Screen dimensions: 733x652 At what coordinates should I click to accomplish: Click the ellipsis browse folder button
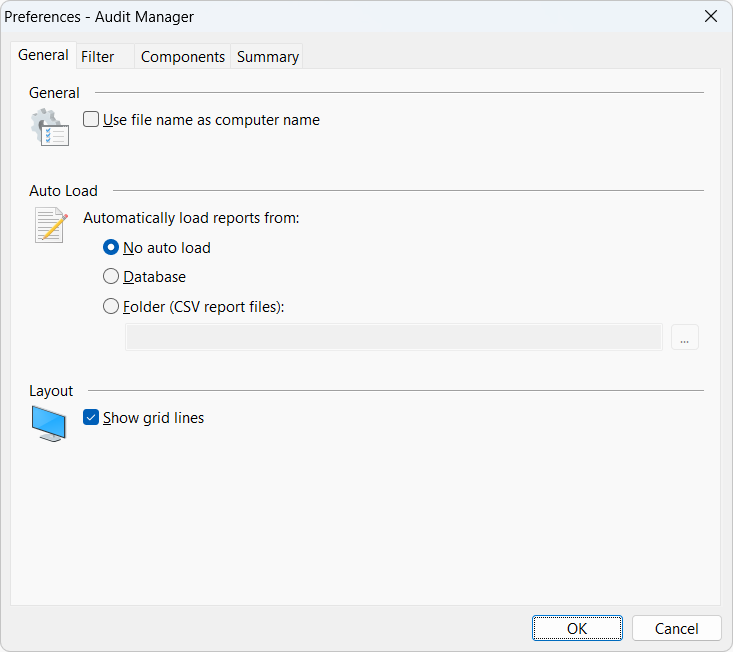(x=684, y=338)
